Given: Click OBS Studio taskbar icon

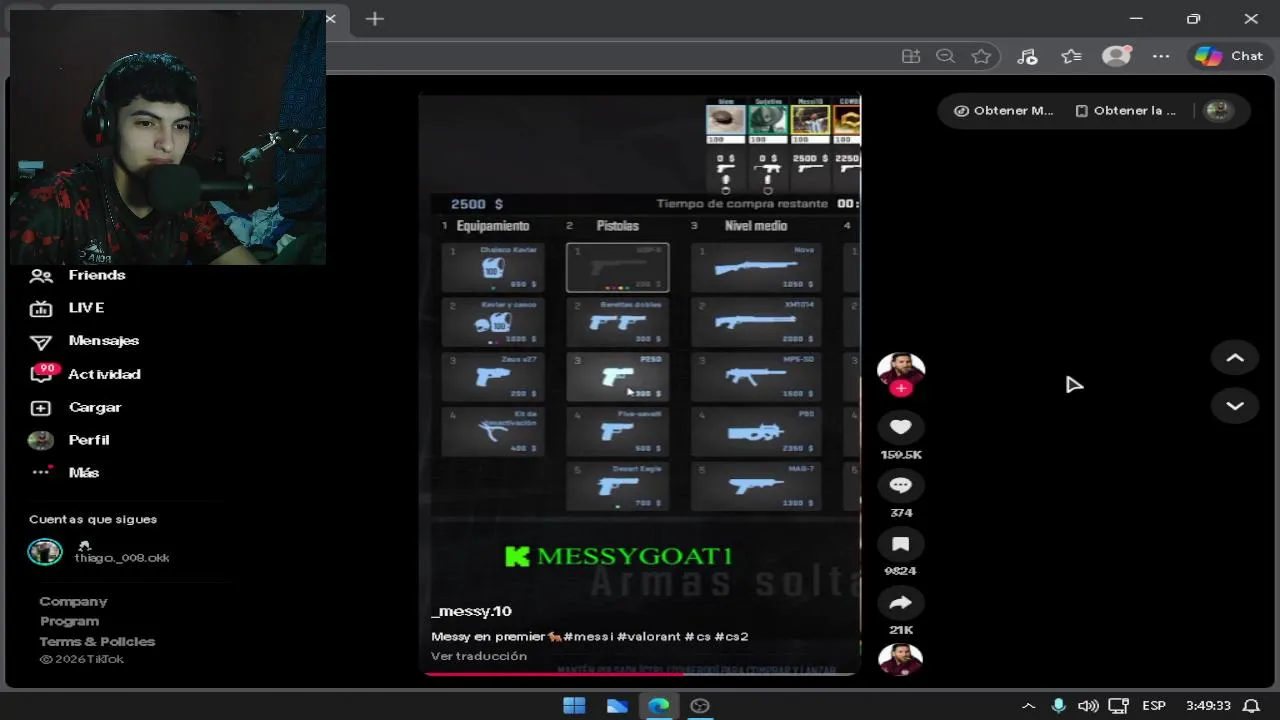Looking at the screenshot, I should pos(700,706).
